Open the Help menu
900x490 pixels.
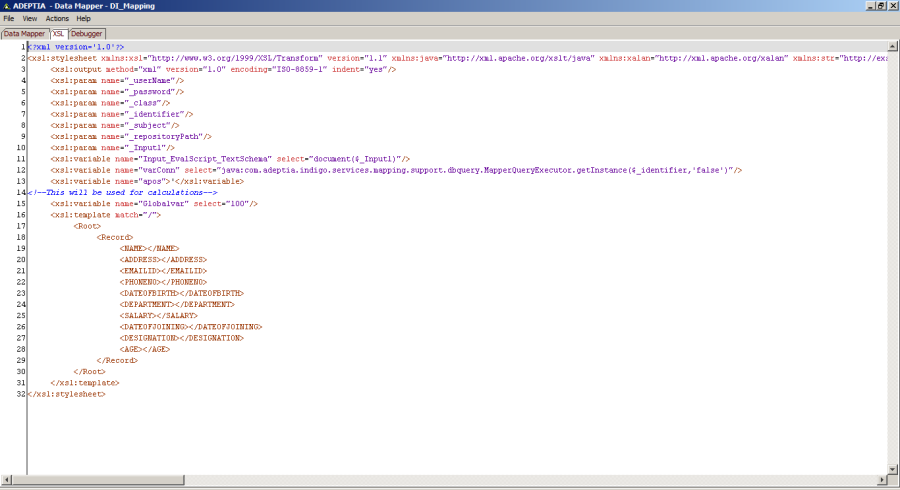(x=83, y=18)
